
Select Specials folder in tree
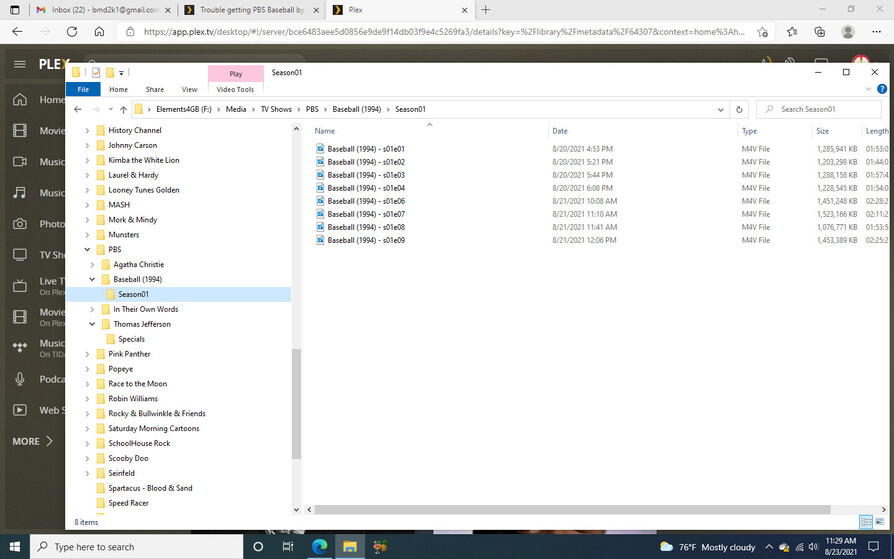pos(131,339)
